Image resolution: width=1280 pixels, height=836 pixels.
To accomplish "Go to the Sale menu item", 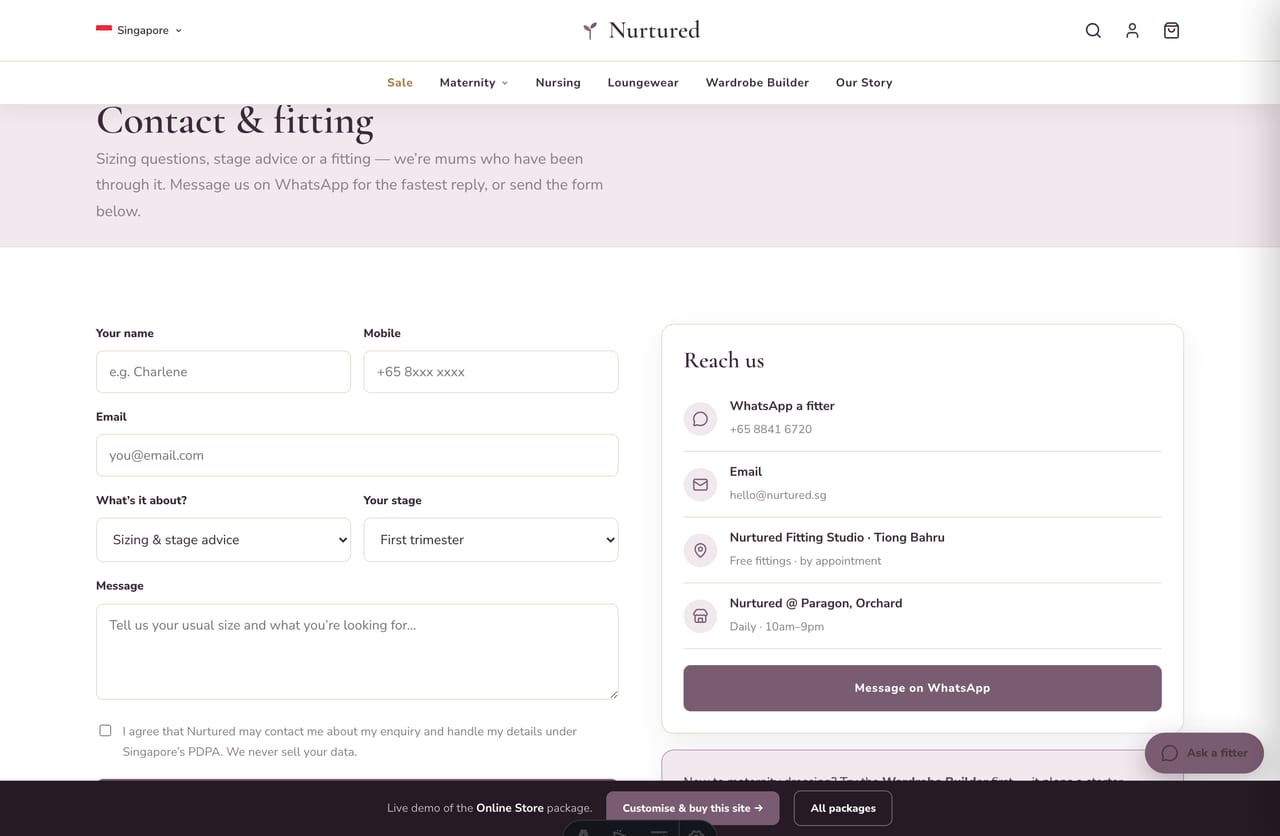I will point(400,83).
